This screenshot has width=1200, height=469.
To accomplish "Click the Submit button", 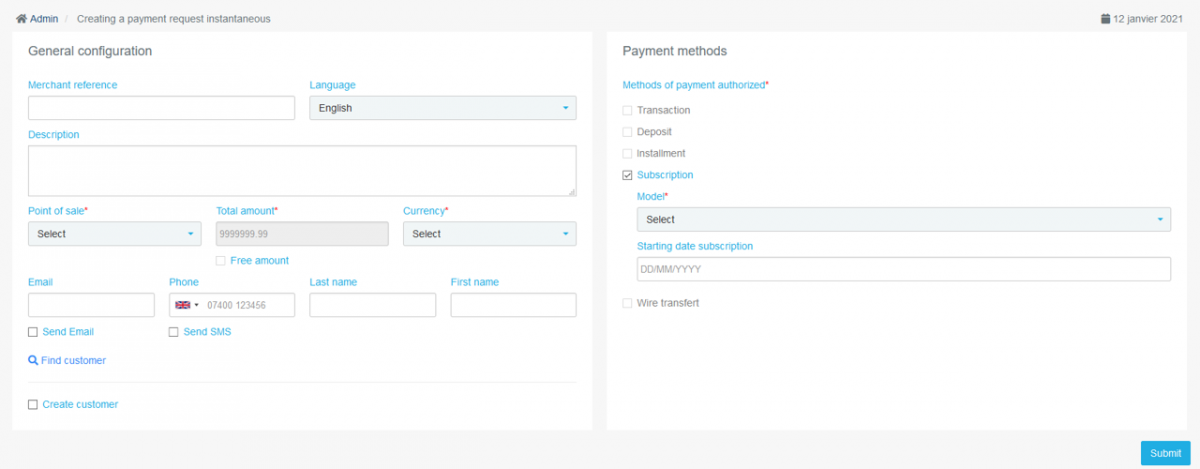I will coord(1165,453).
